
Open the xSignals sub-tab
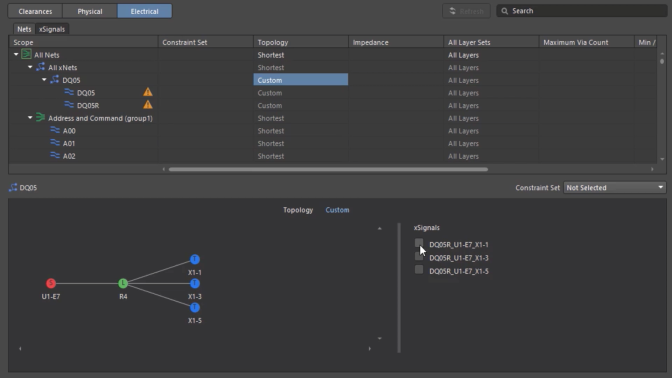point(52,29)
